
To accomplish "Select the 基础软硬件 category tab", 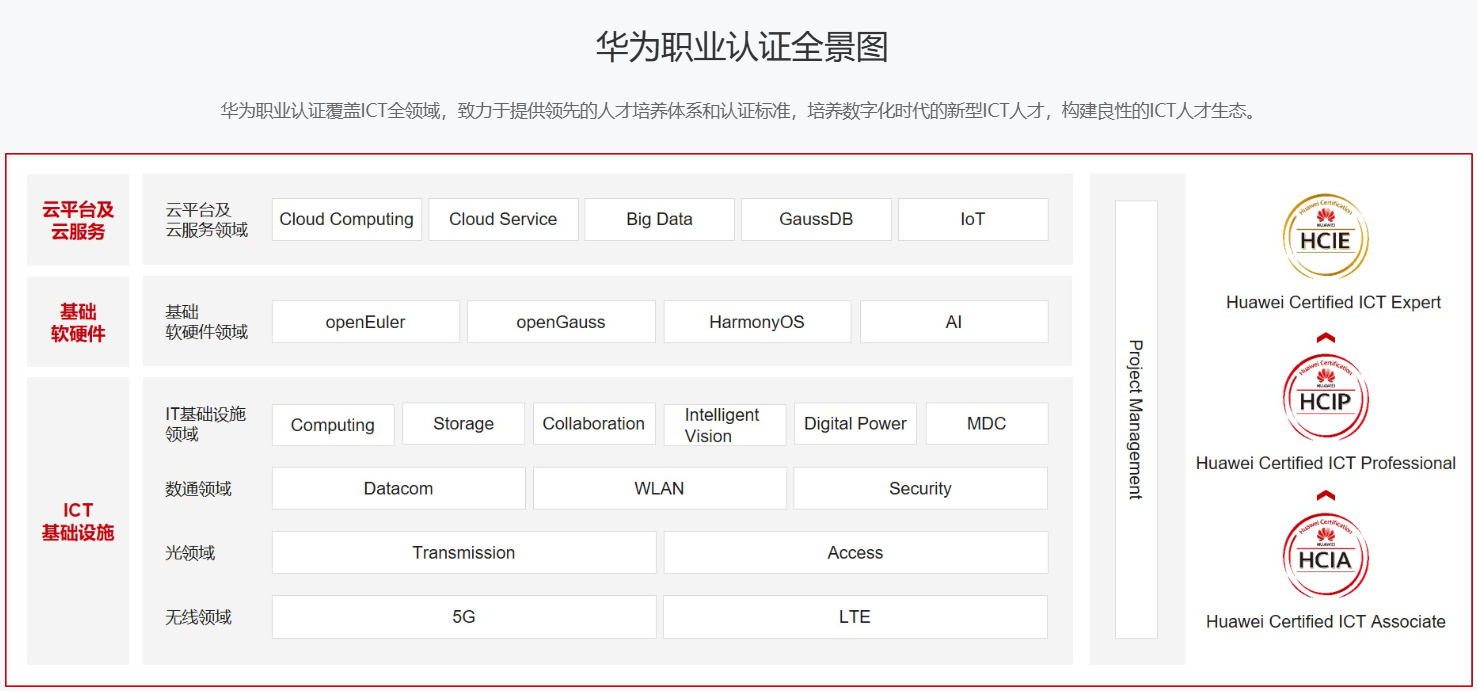I will 78,322.
